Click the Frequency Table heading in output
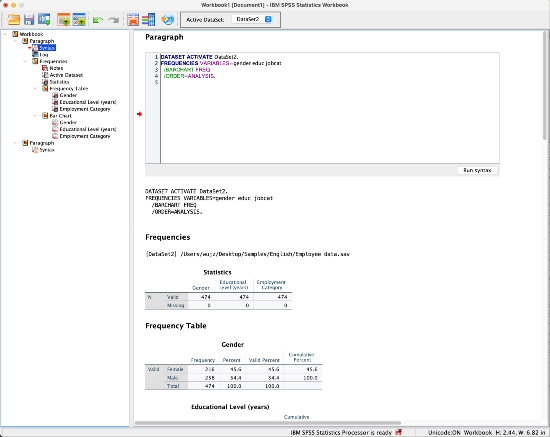Viewport: 550px width, 437px height. [x=176, y=326]
